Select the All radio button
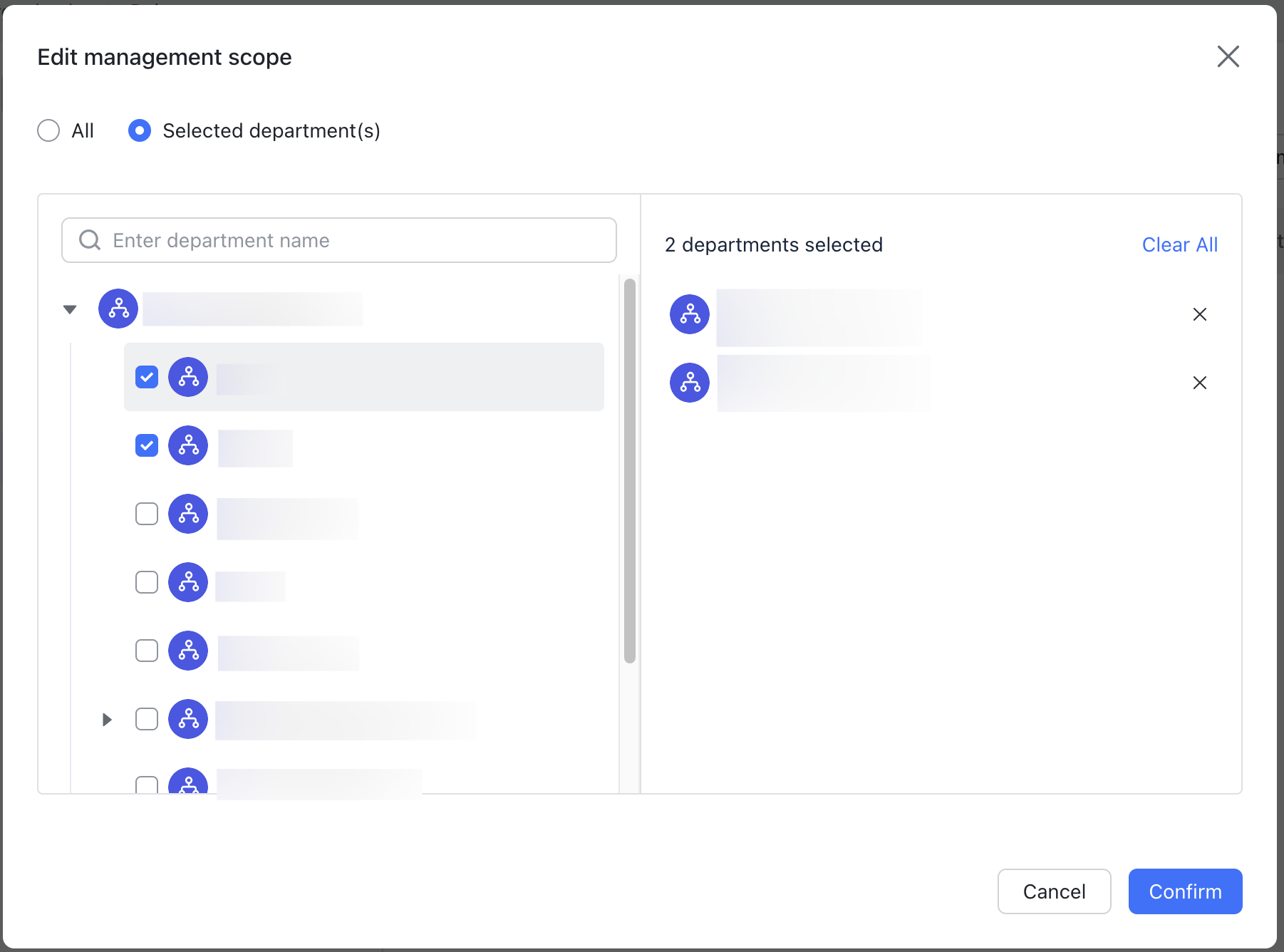This screenshot has width=1284, height=952. 48,130
